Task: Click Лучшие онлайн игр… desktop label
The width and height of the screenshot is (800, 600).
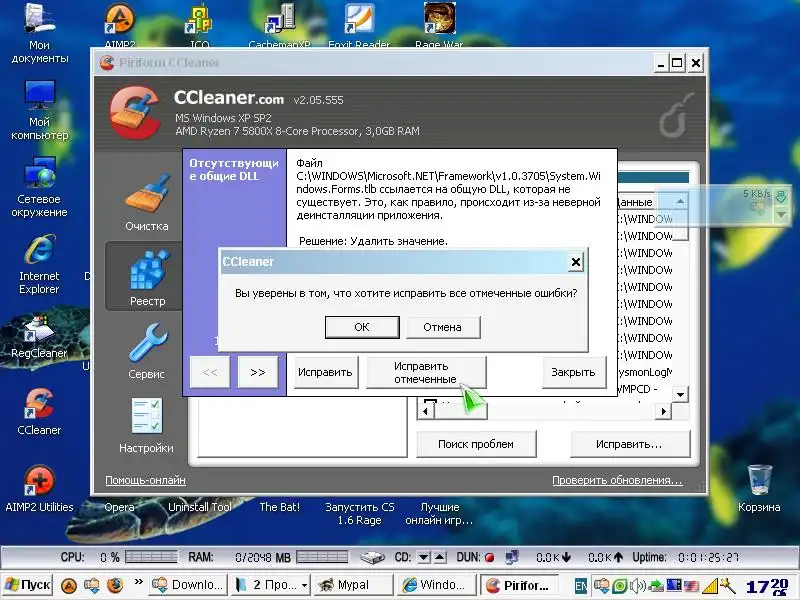Action: [439, 514]
